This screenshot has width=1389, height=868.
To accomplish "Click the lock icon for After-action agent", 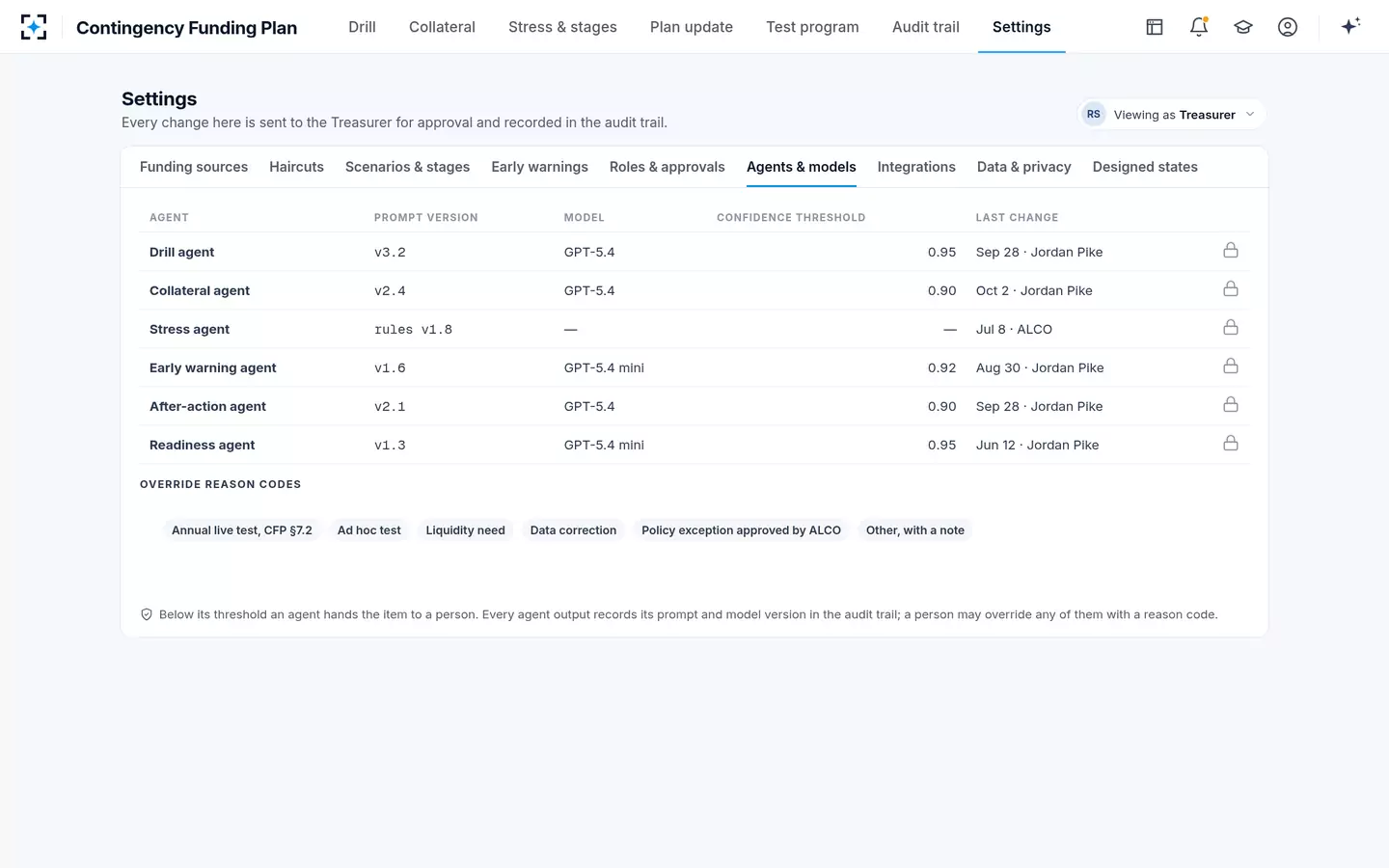I will click(x=1231, y=405).
